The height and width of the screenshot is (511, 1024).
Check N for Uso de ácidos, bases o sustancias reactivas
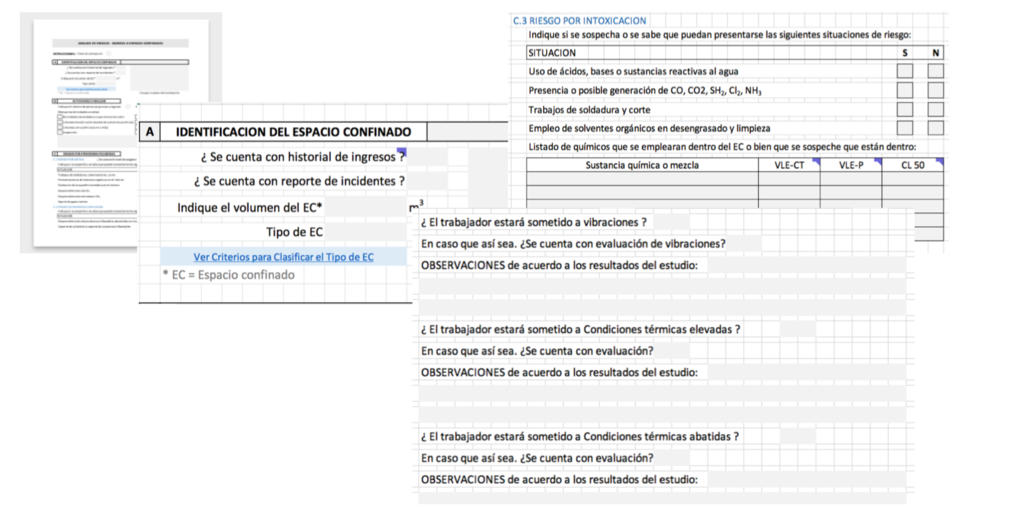(936, 71)
